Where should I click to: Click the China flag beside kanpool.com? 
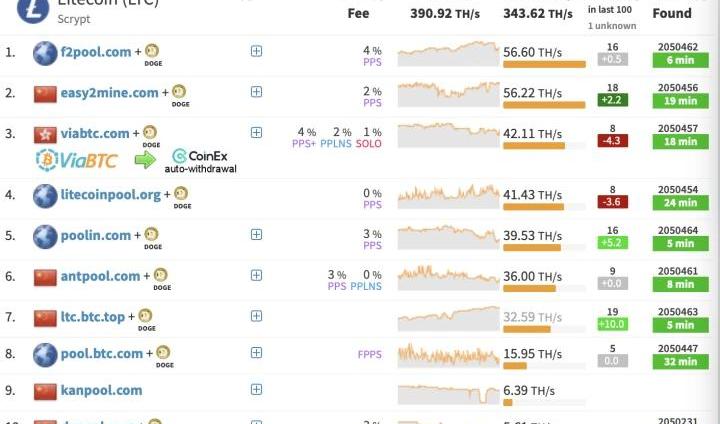pyautogui.click(x=45, y=391)
